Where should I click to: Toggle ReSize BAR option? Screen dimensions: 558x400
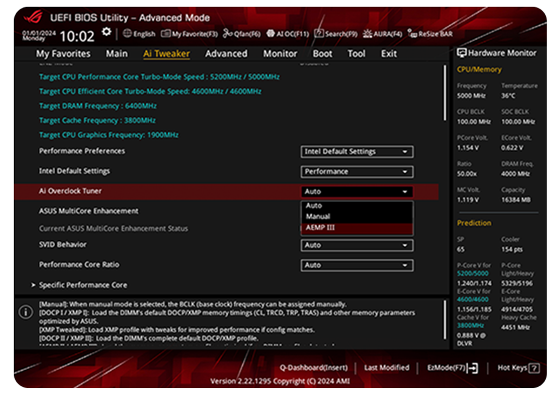(x=430, y=34)
